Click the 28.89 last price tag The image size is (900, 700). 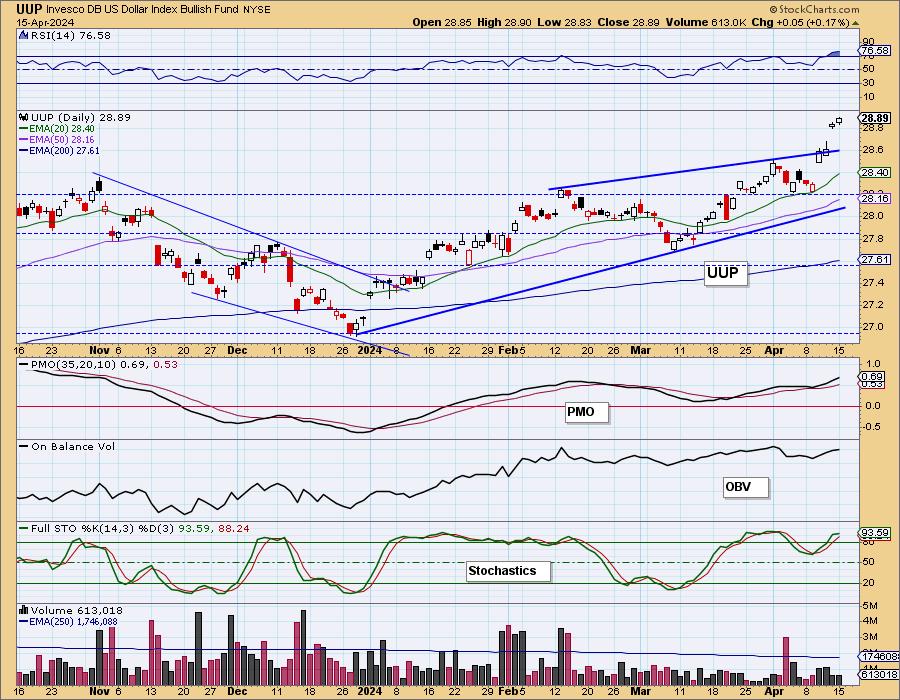click(875, 118)
